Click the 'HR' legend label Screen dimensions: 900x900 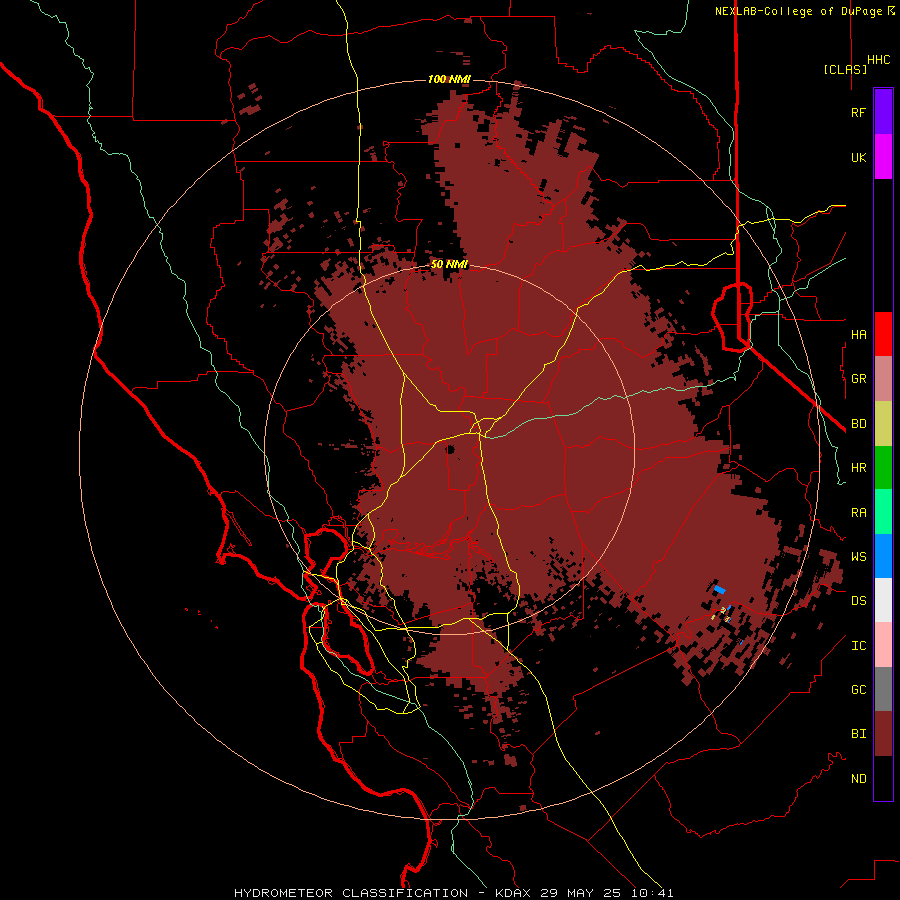tap(859, 468)
